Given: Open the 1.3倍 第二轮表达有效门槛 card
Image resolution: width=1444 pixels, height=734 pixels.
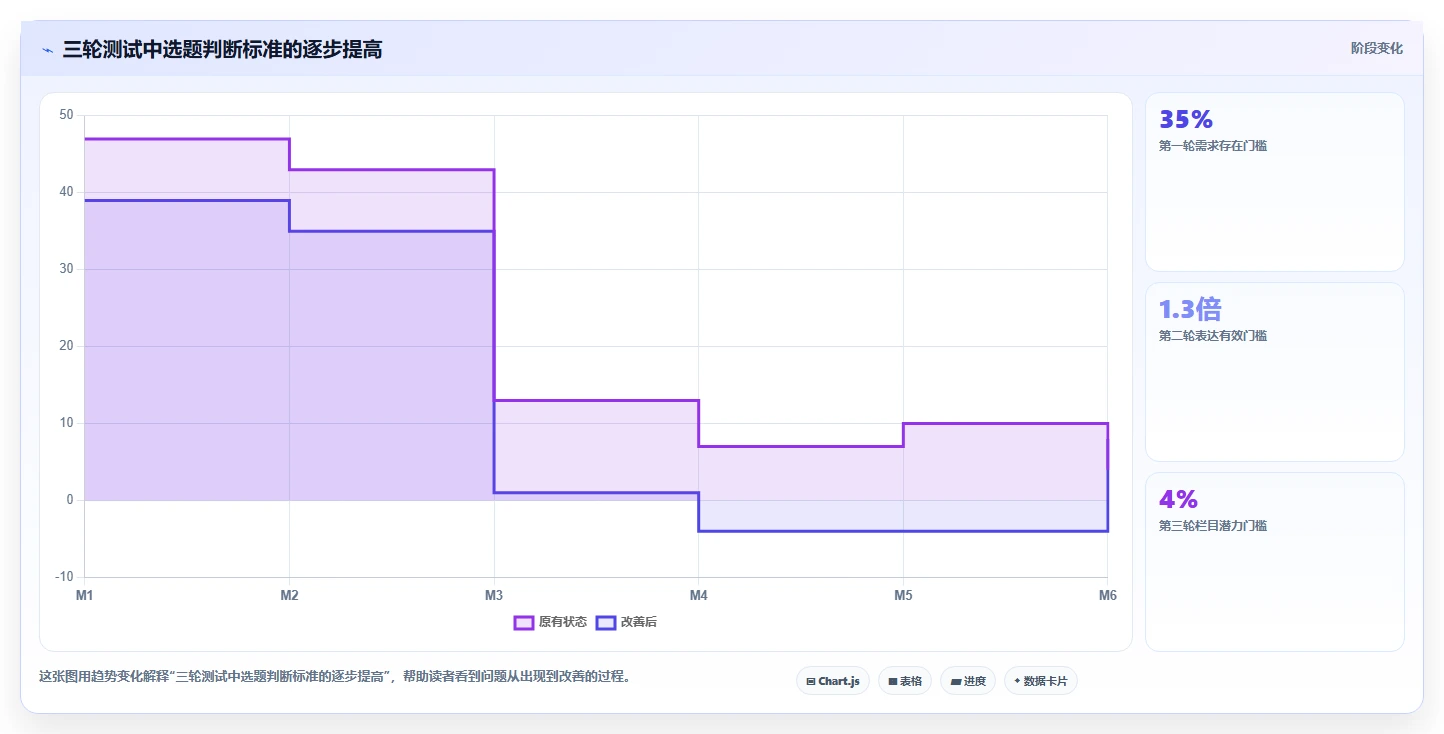Looking at the screenshot, I should click(x=1275, y=372).
